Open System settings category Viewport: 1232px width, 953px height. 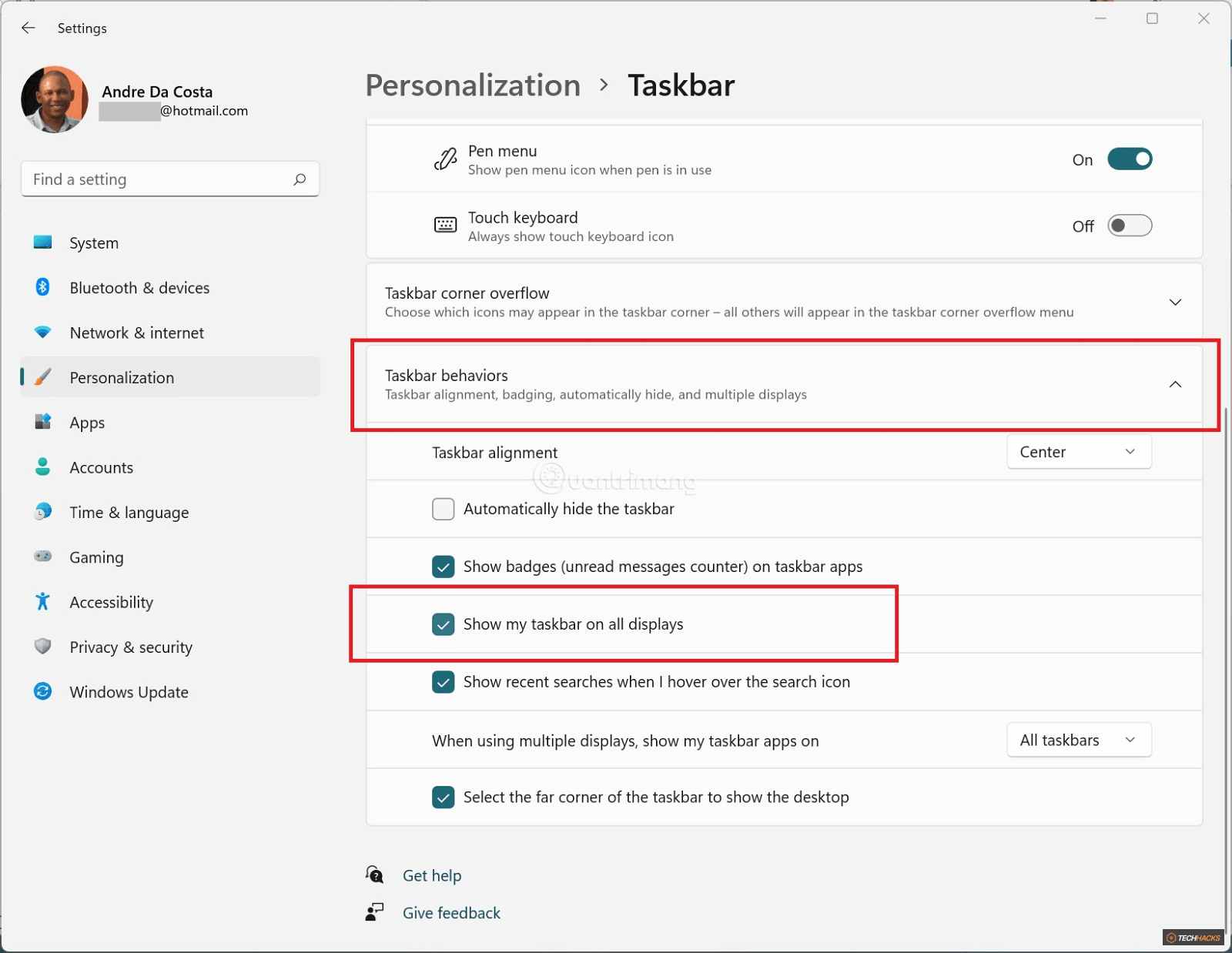click(x=170, y=242)
